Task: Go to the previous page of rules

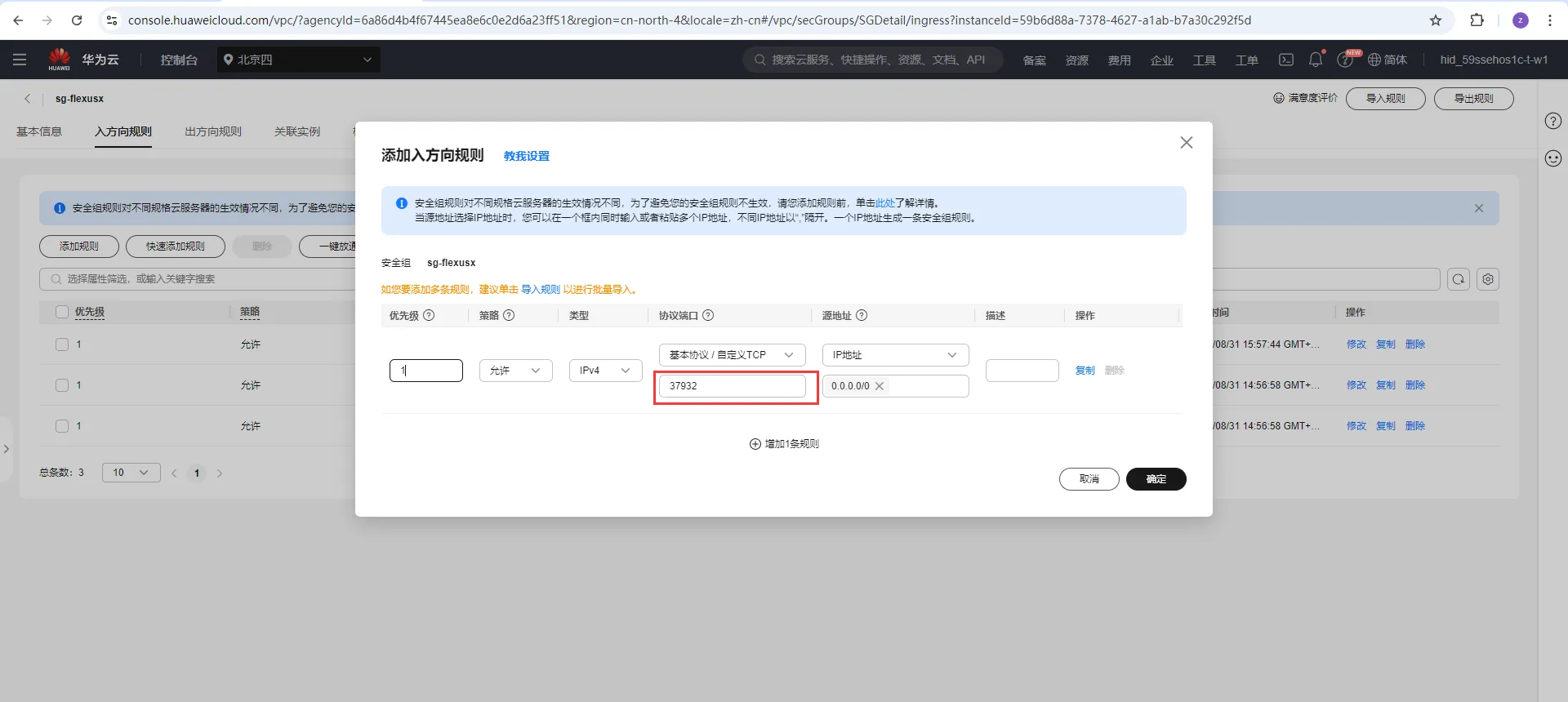Action: point(174,473)
